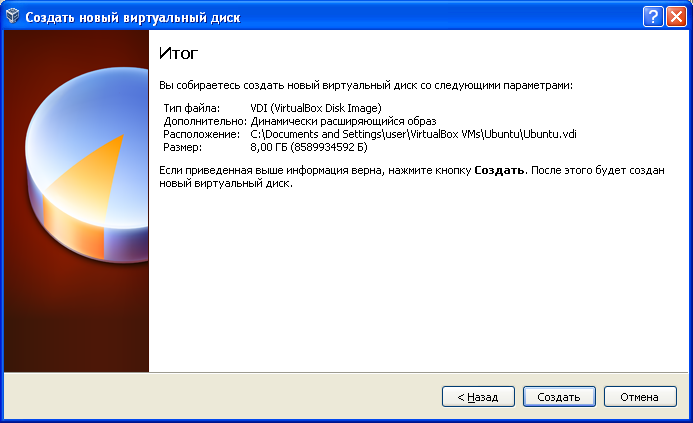The image size is (693, 423).
Task: Click the window title Создать новый виртуальный диск
Action: 133,18
